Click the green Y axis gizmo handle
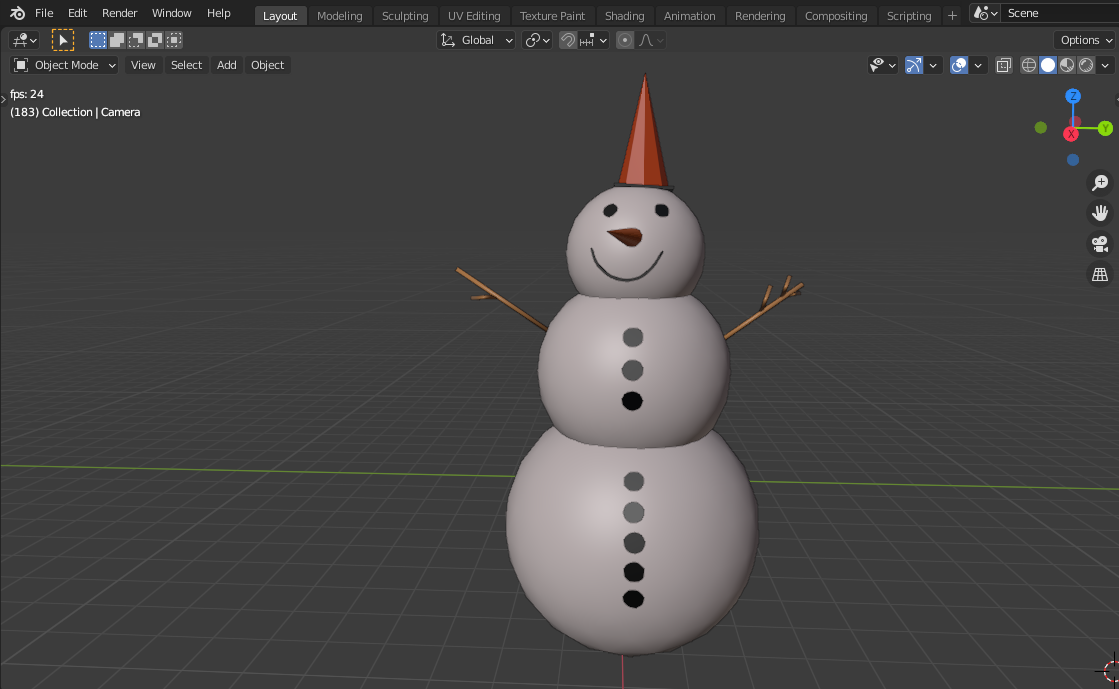 click(1105, 129)
